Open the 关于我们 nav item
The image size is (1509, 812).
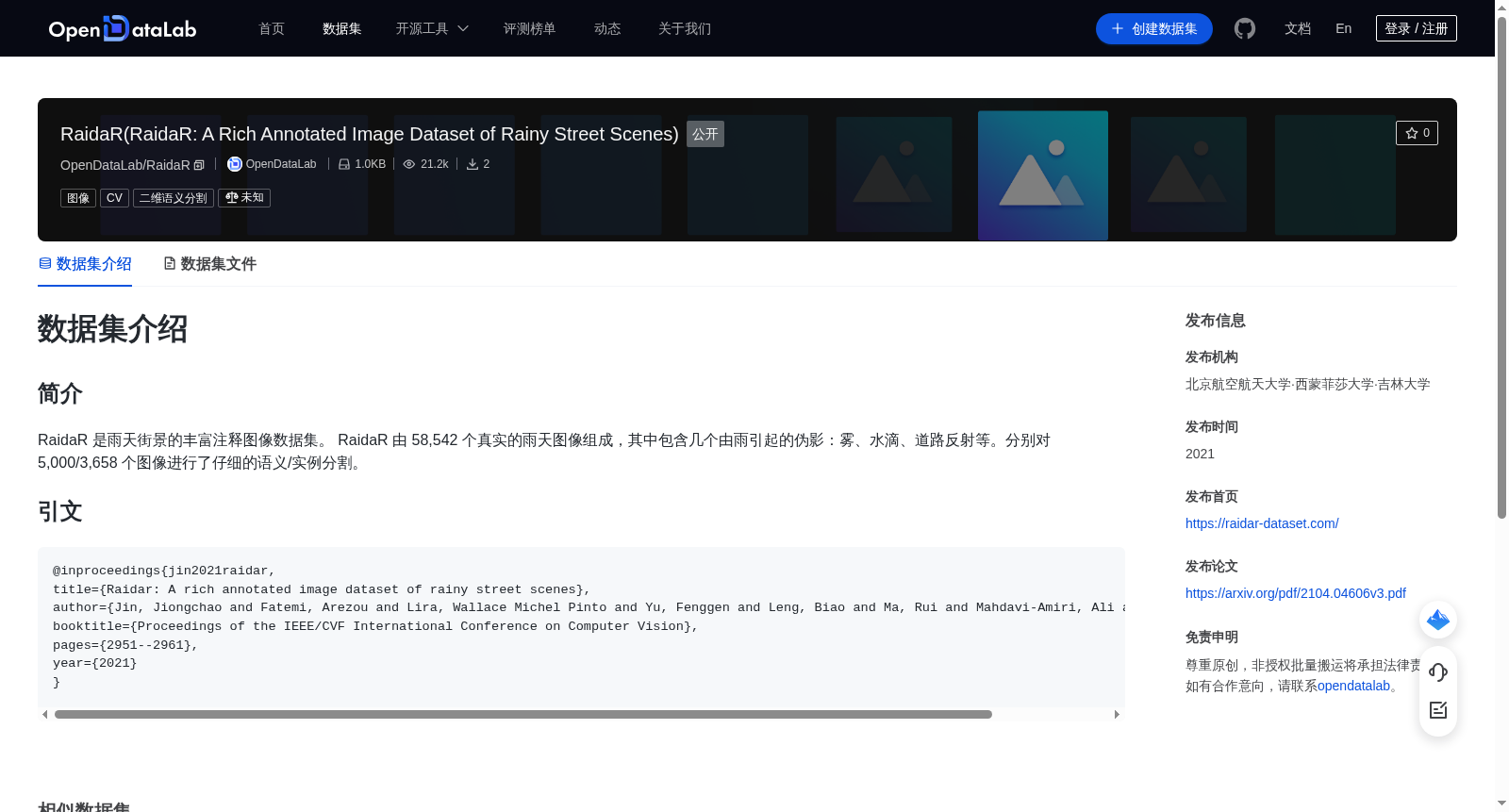[685, 28]
